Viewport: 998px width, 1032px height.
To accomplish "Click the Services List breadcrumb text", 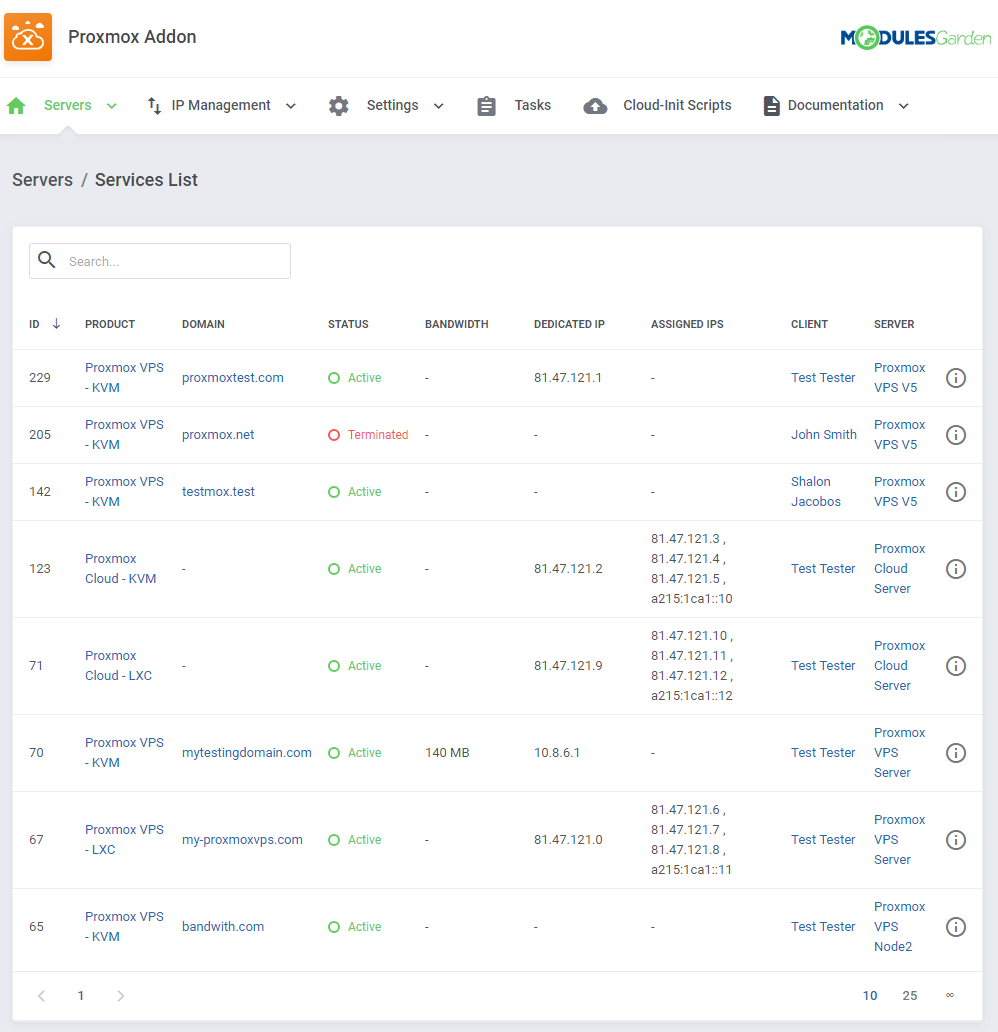I will click(146, 180).
